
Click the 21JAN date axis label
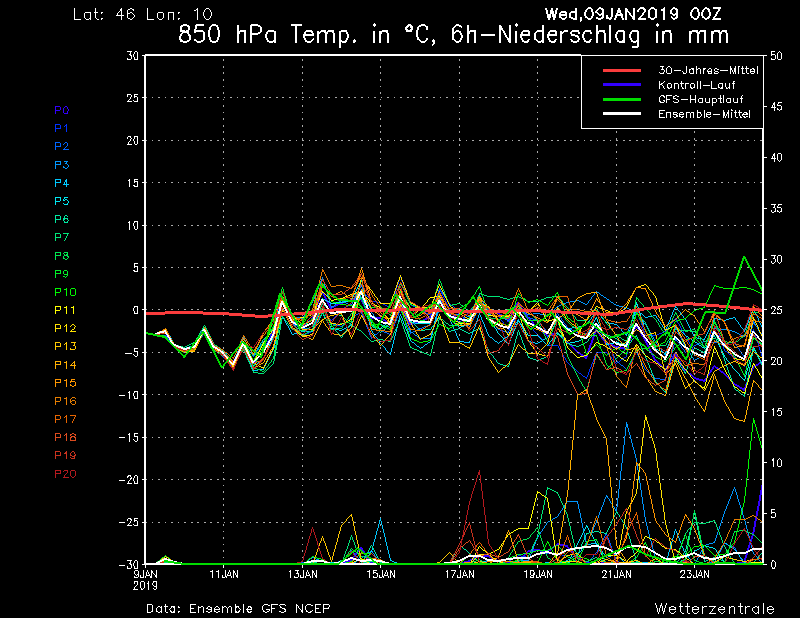pos(616,575)
